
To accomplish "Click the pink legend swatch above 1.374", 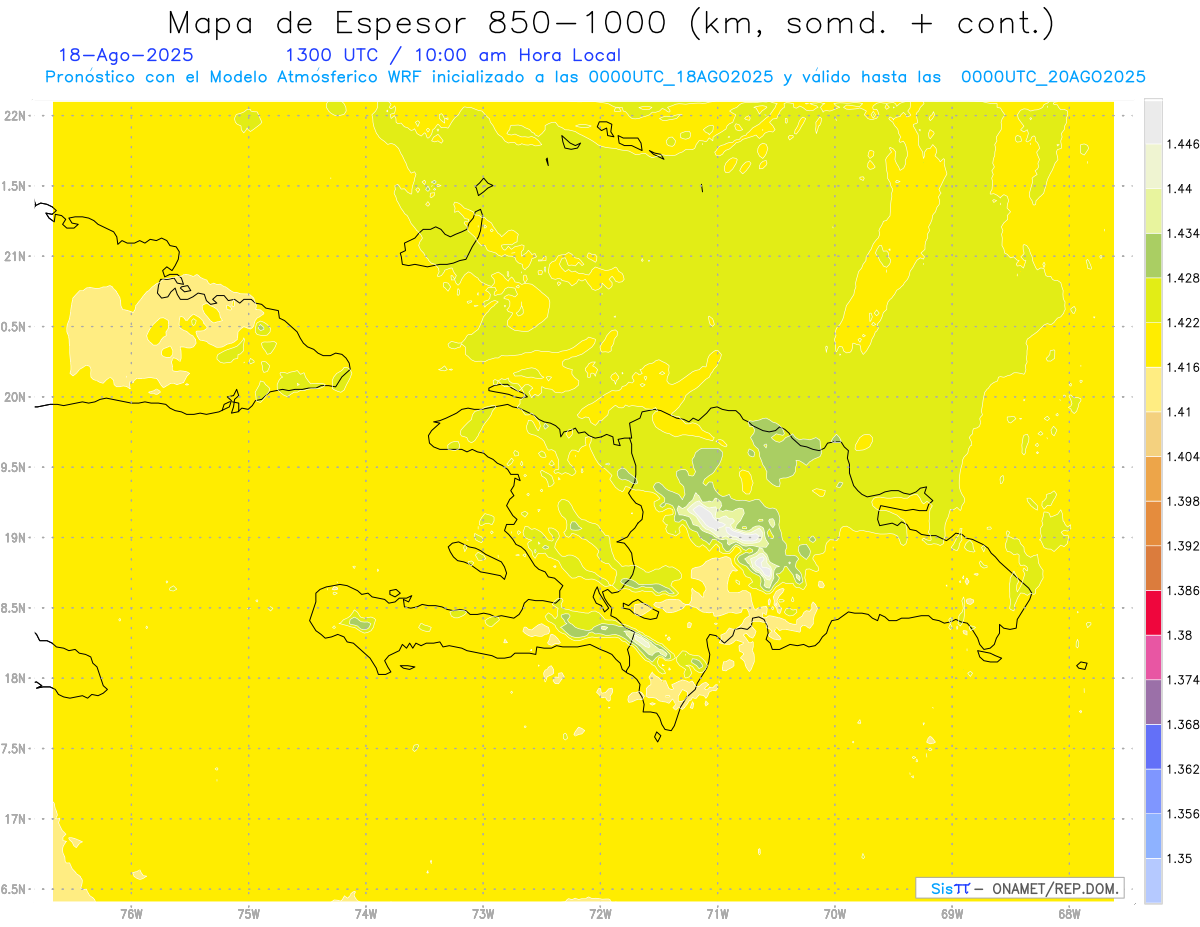I will (1153, 657).
